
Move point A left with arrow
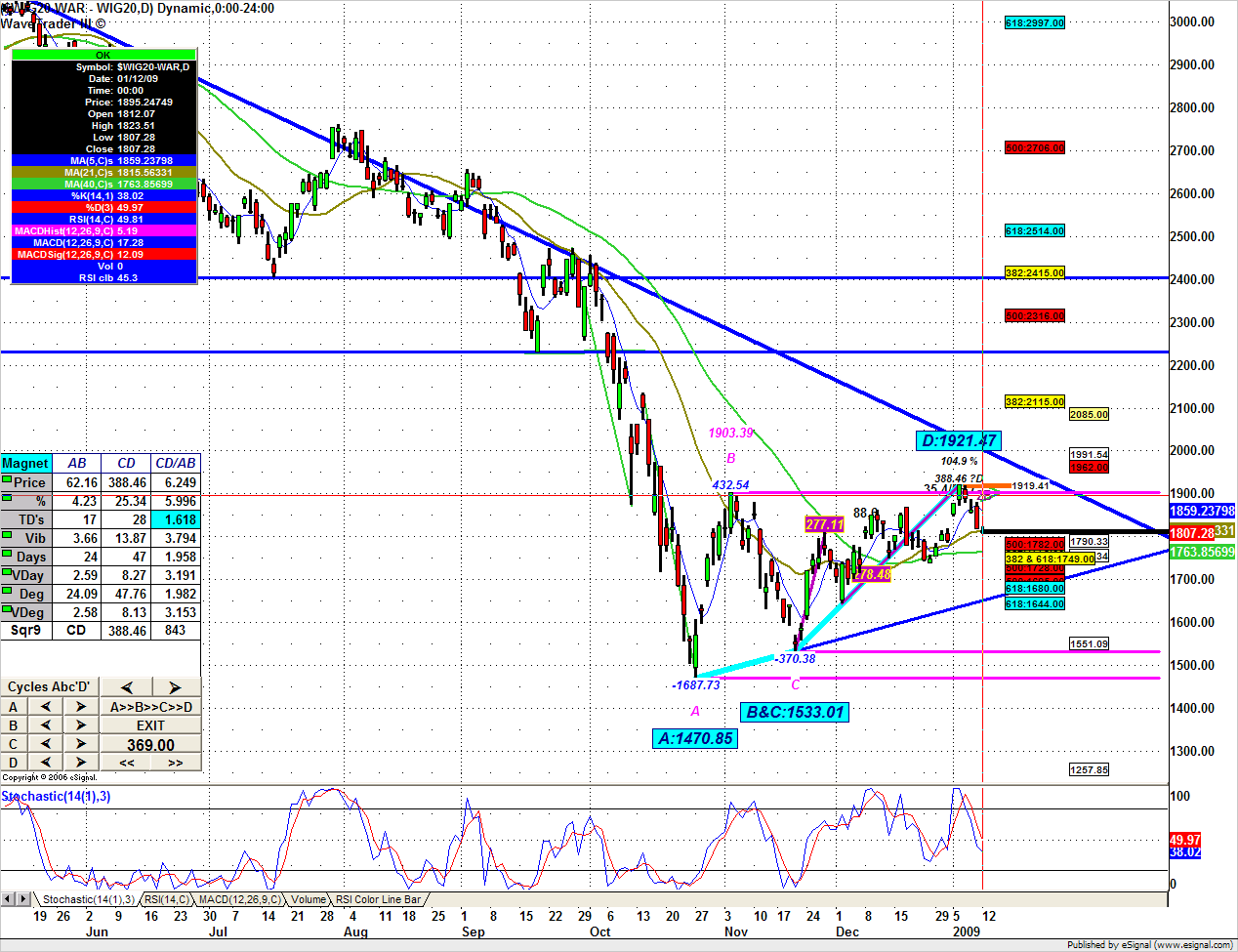pyautogui.click(x=45, y=707)
